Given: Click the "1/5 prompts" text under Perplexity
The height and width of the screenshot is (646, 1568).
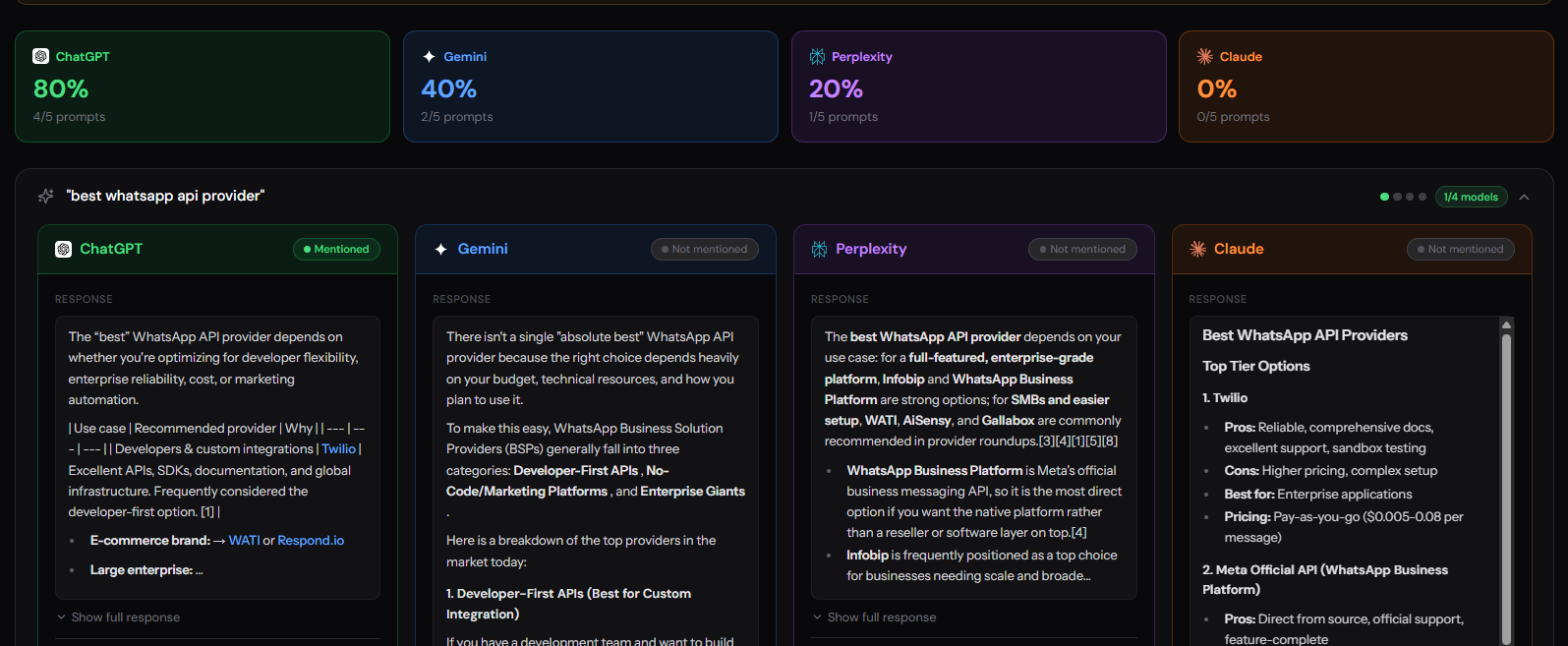Looking at the screenshot, I should (843, 116).
